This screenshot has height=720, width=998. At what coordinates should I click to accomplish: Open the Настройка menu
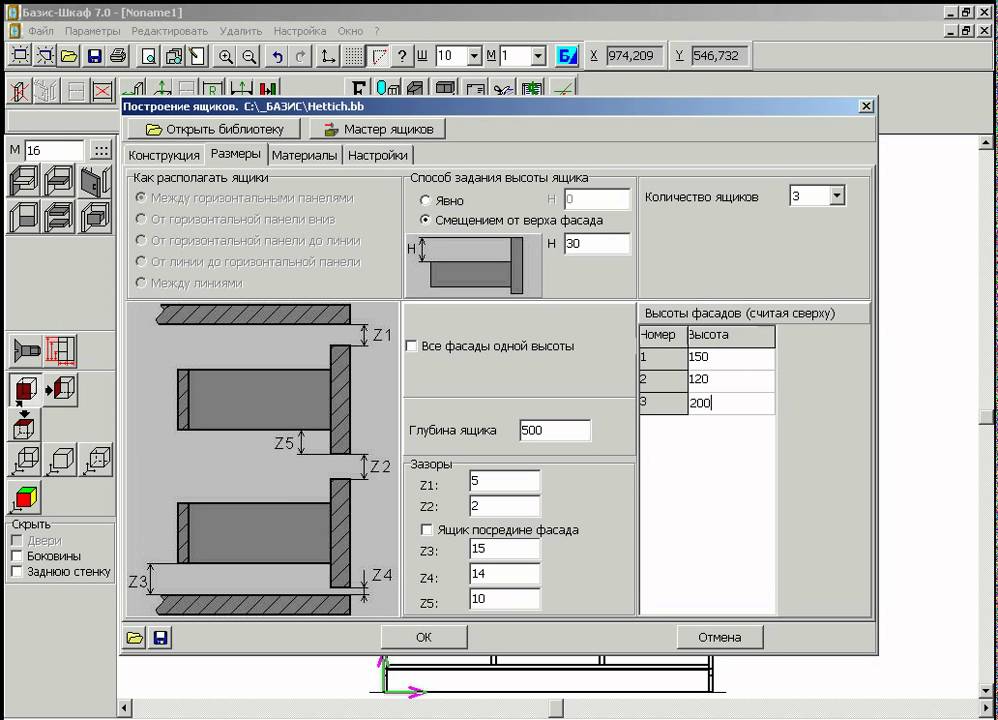click(300, 31)
